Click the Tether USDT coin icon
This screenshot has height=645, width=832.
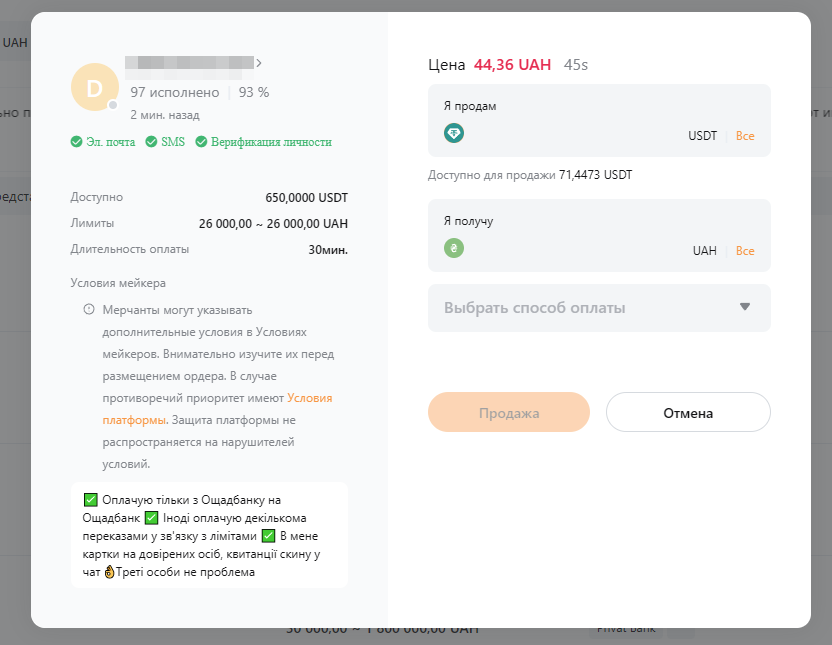tap(454, 133)
